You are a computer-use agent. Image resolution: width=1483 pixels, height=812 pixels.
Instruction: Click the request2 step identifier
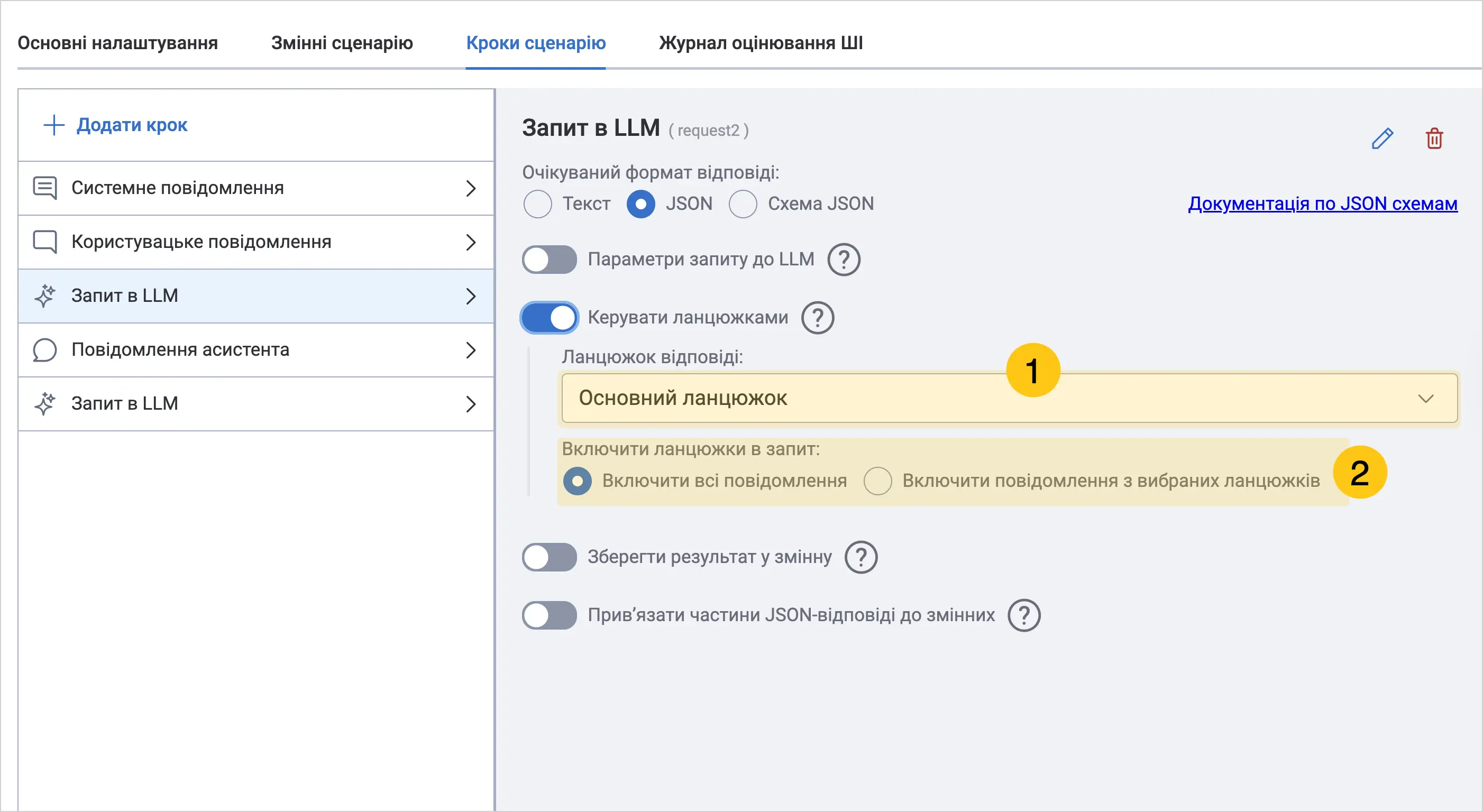[708, 131]
